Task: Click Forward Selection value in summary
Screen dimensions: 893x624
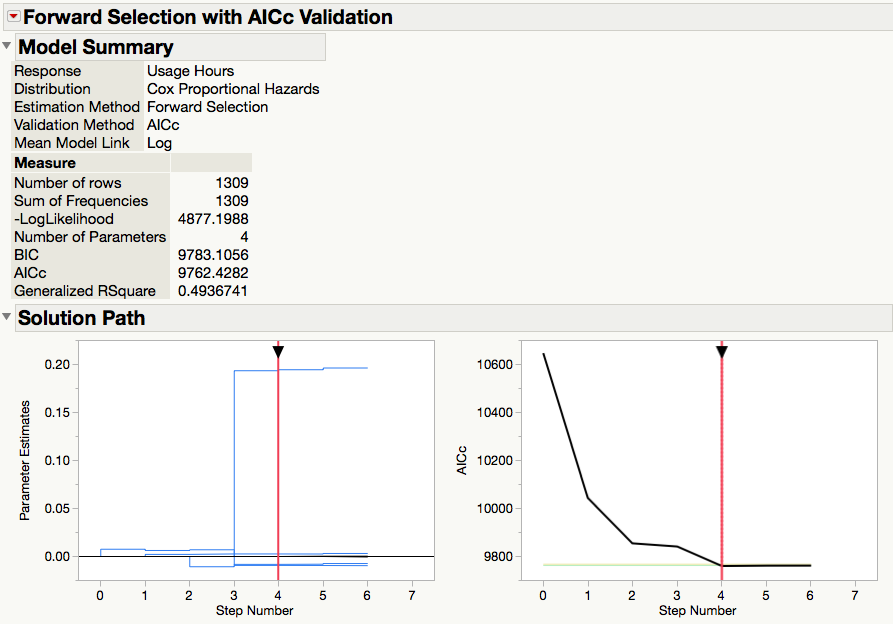Action: point(207,107)
